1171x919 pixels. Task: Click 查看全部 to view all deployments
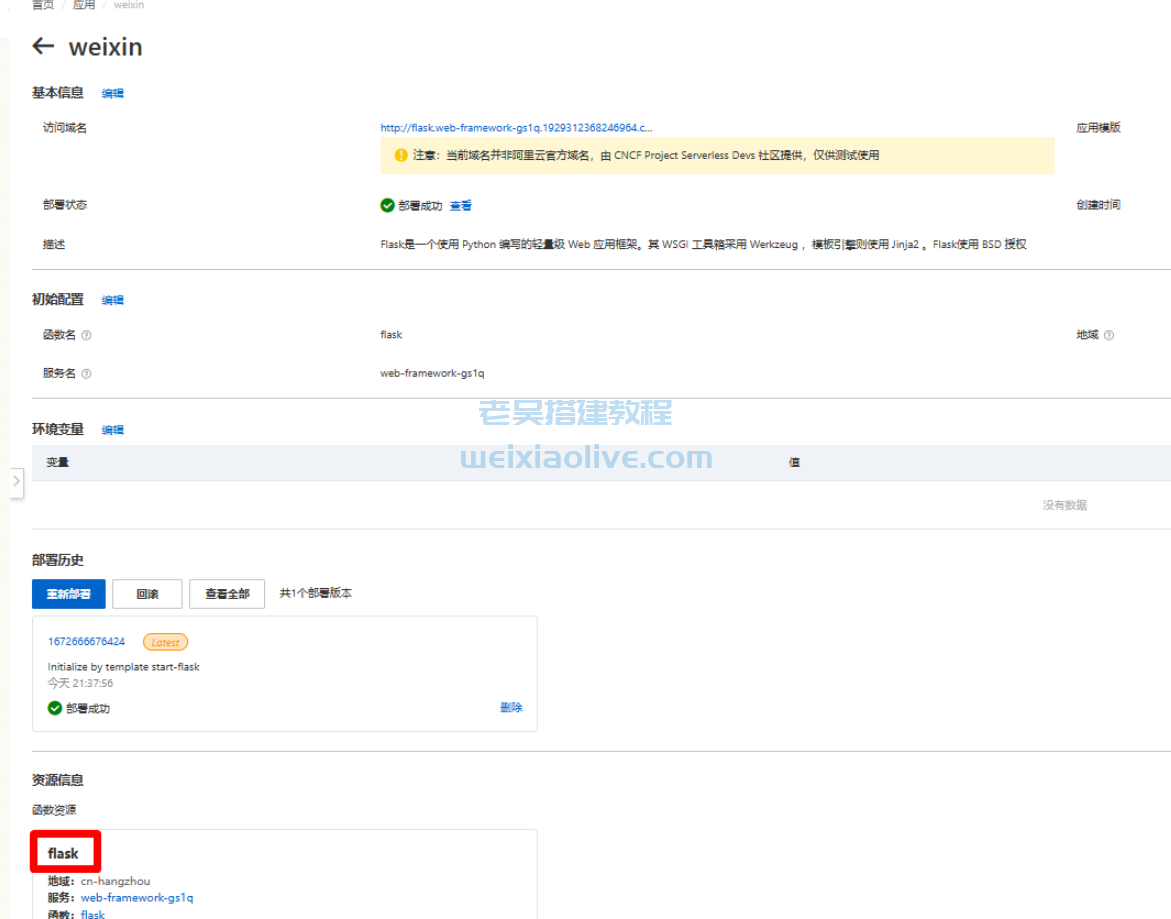coord(227,594)
